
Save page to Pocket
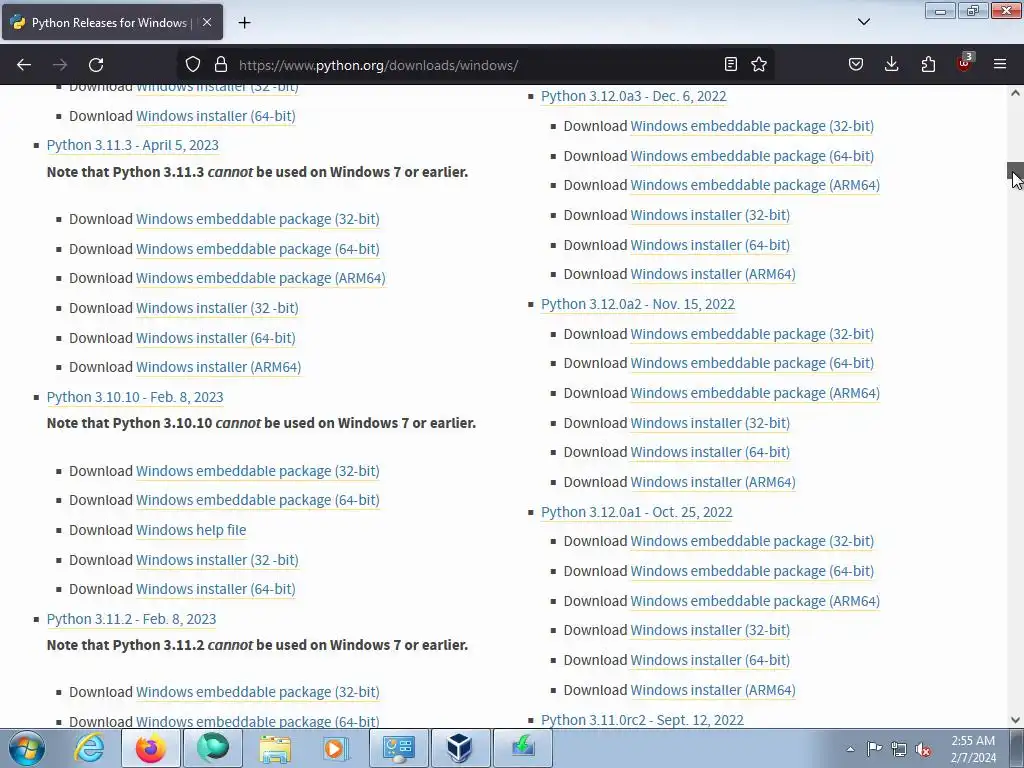tap(856, 64)
